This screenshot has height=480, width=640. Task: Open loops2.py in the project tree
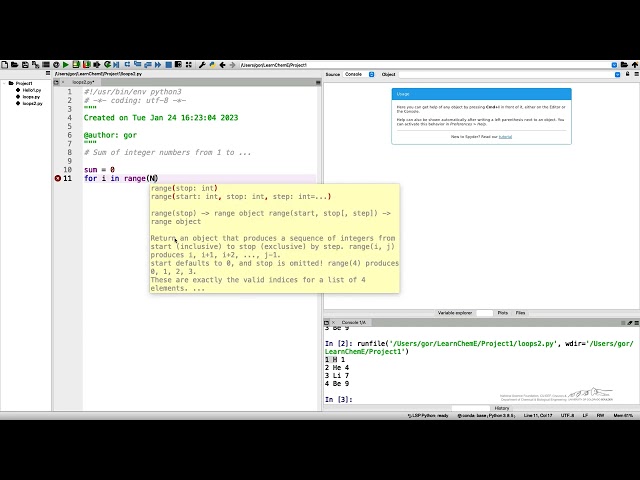[x=32, y=103]
